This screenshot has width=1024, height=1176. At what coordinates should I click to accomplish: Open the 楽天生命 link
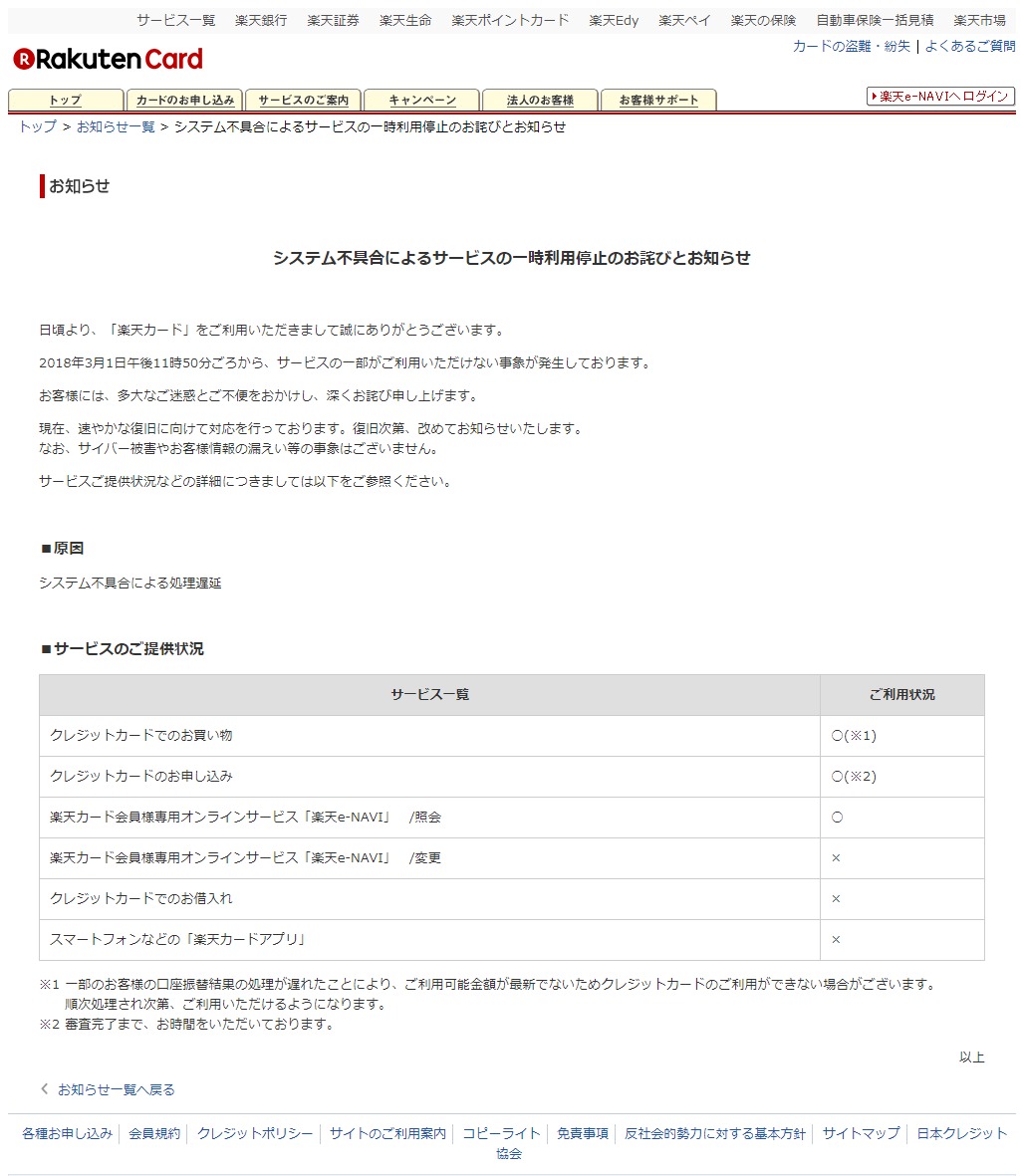(405, 20)
